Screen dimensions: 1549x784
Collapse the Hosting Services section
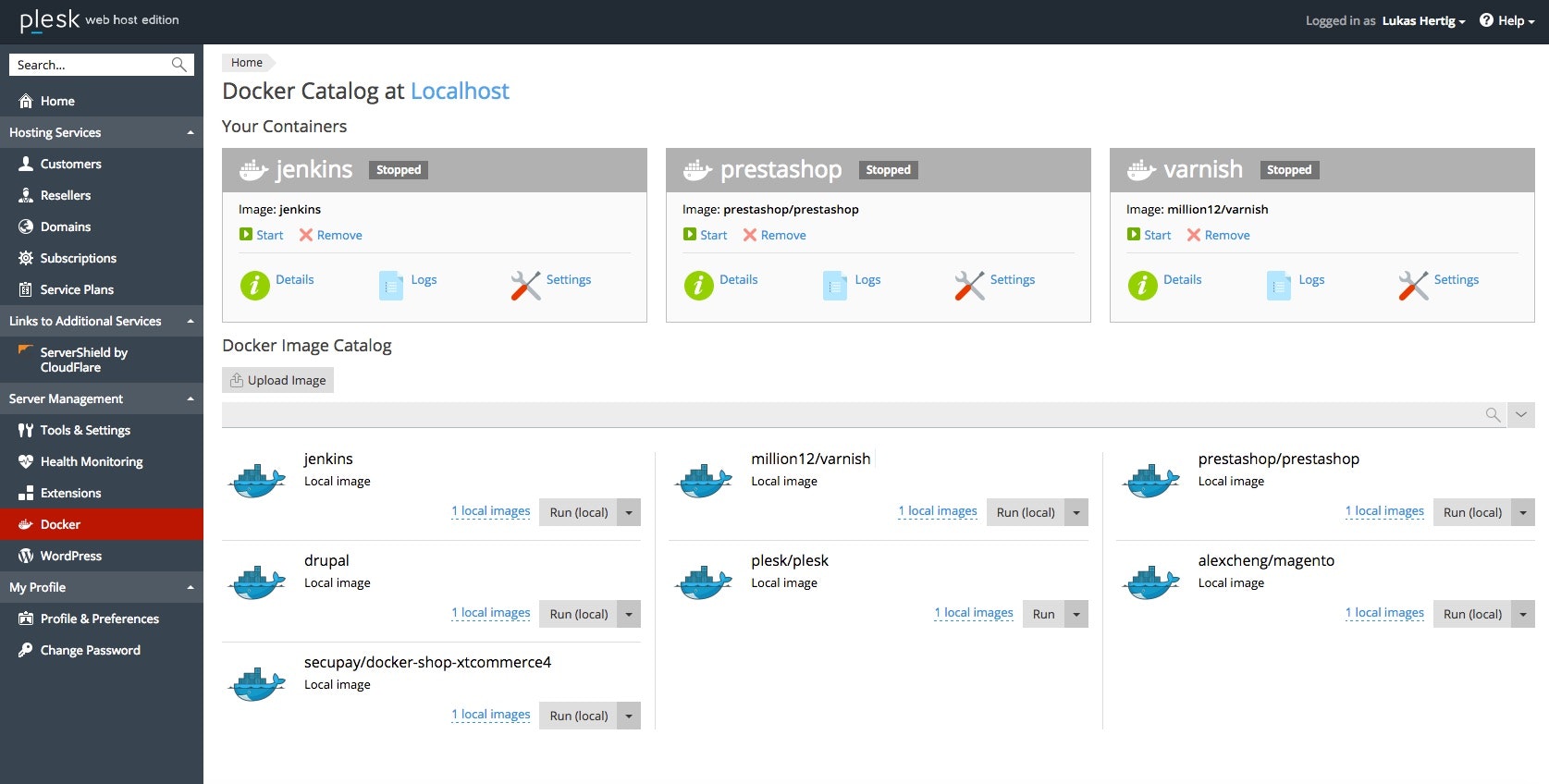[102, 132]
